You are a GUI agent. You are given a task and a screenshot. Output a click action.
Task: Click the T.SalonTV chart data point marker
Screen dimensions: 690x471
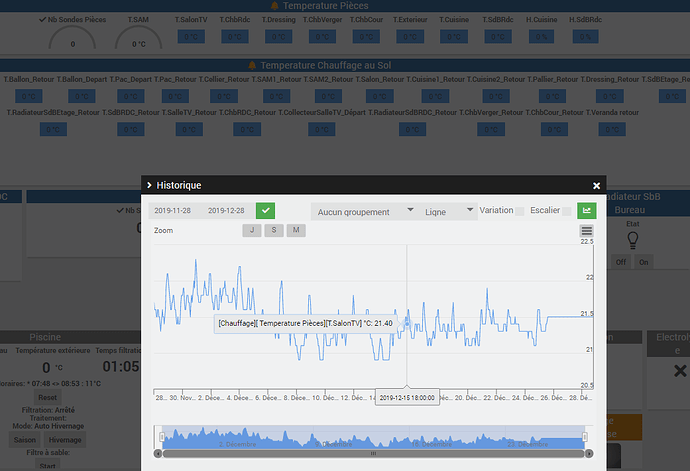click(407, 324)
